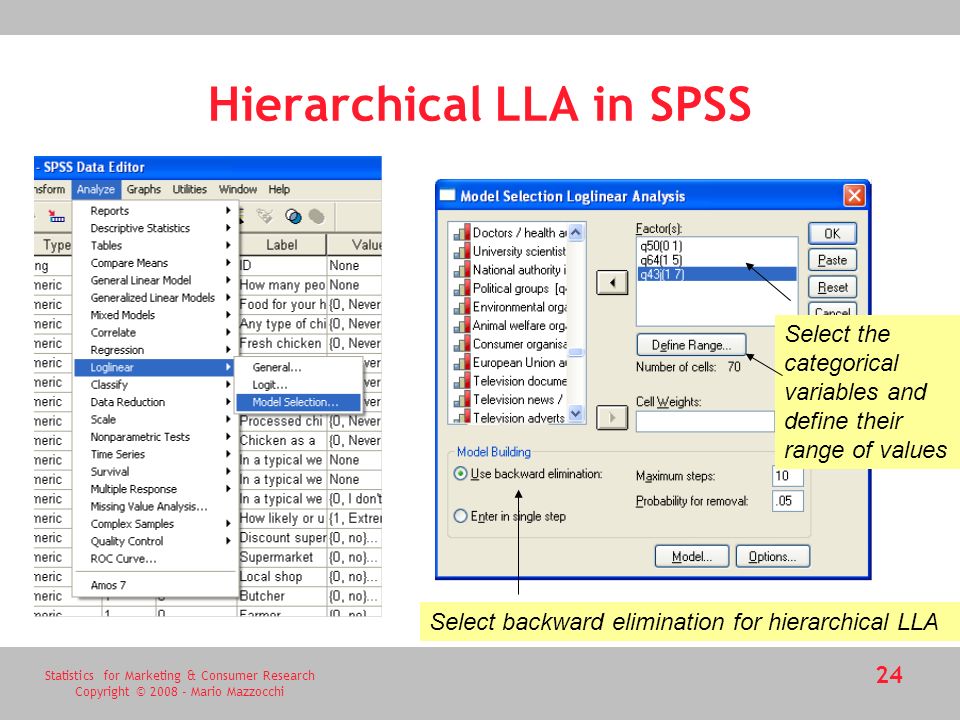Expand Compare Means submenu
Viewport: 960px width, 720px height.
[154, 263]
